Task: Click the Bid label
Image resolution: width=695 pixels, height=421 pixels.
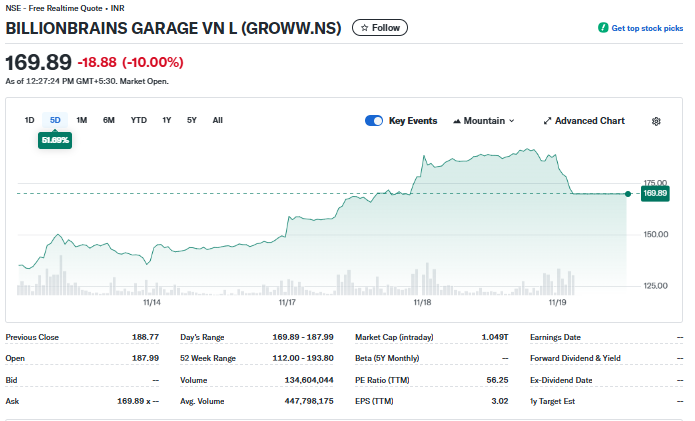Action: tap(11, 380)
